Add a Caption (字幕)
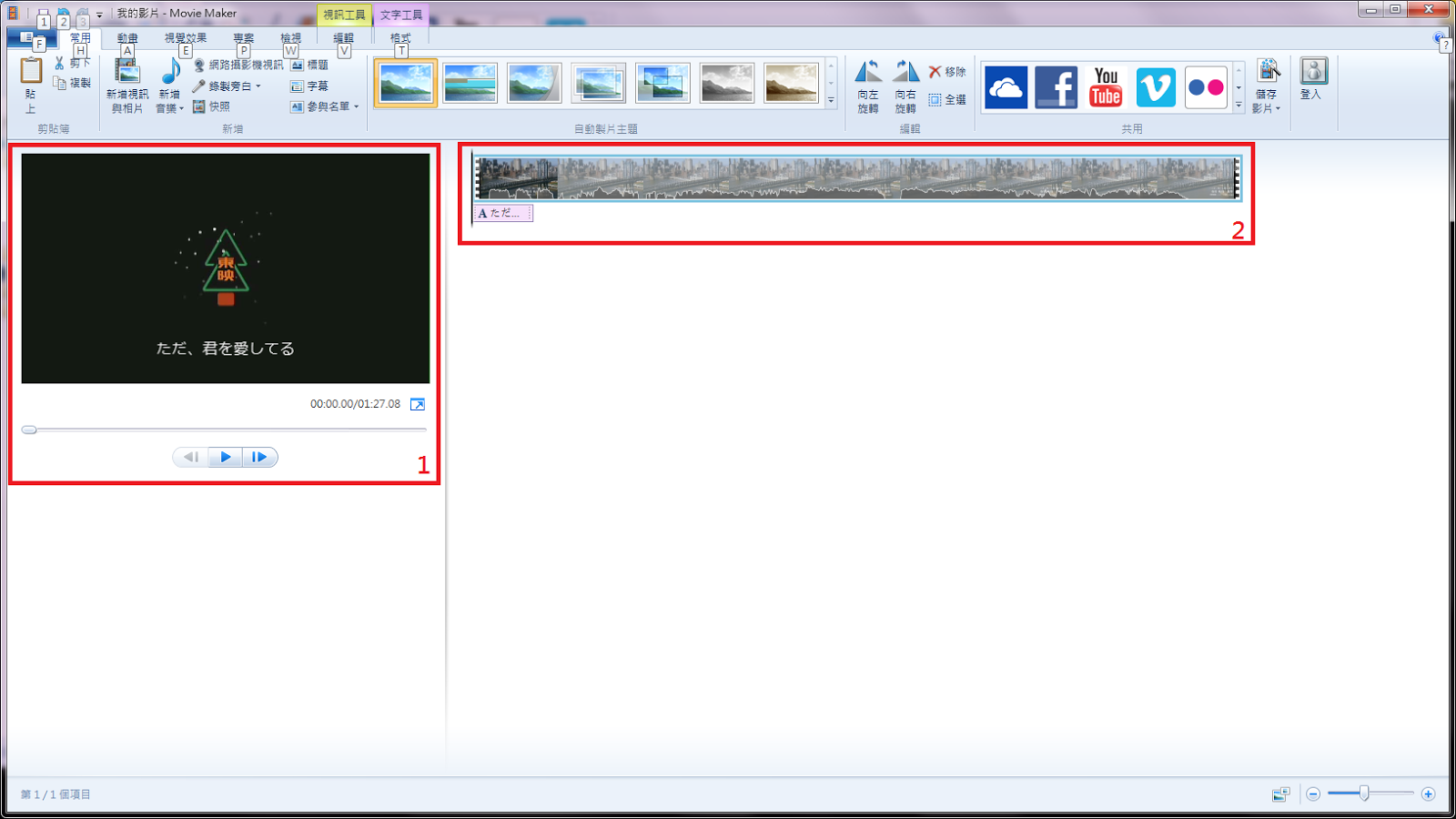The height and width of the screenshot is (819, 1456). click(x=309, y=86)
